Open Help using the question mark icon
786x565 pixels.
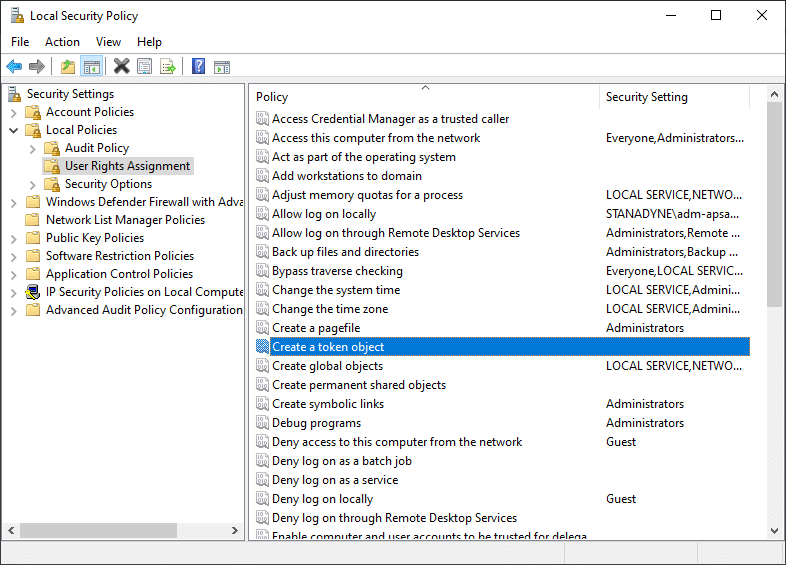[x=198, y=67]
